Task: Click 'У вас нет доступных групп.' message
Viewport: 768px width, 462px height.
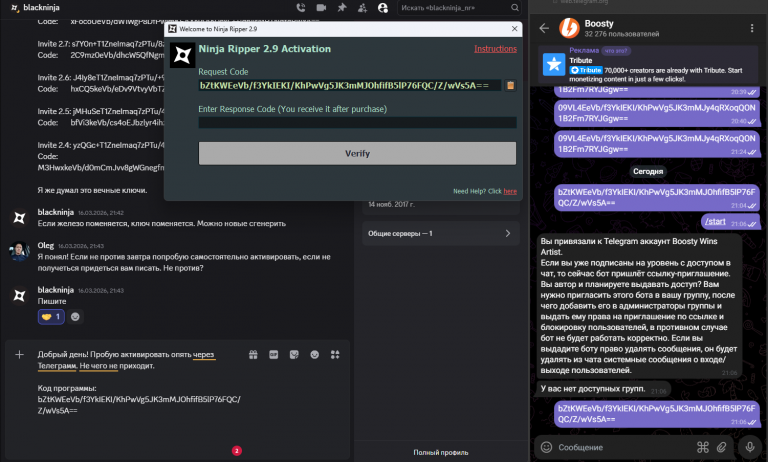Action: tap(603, 389)
